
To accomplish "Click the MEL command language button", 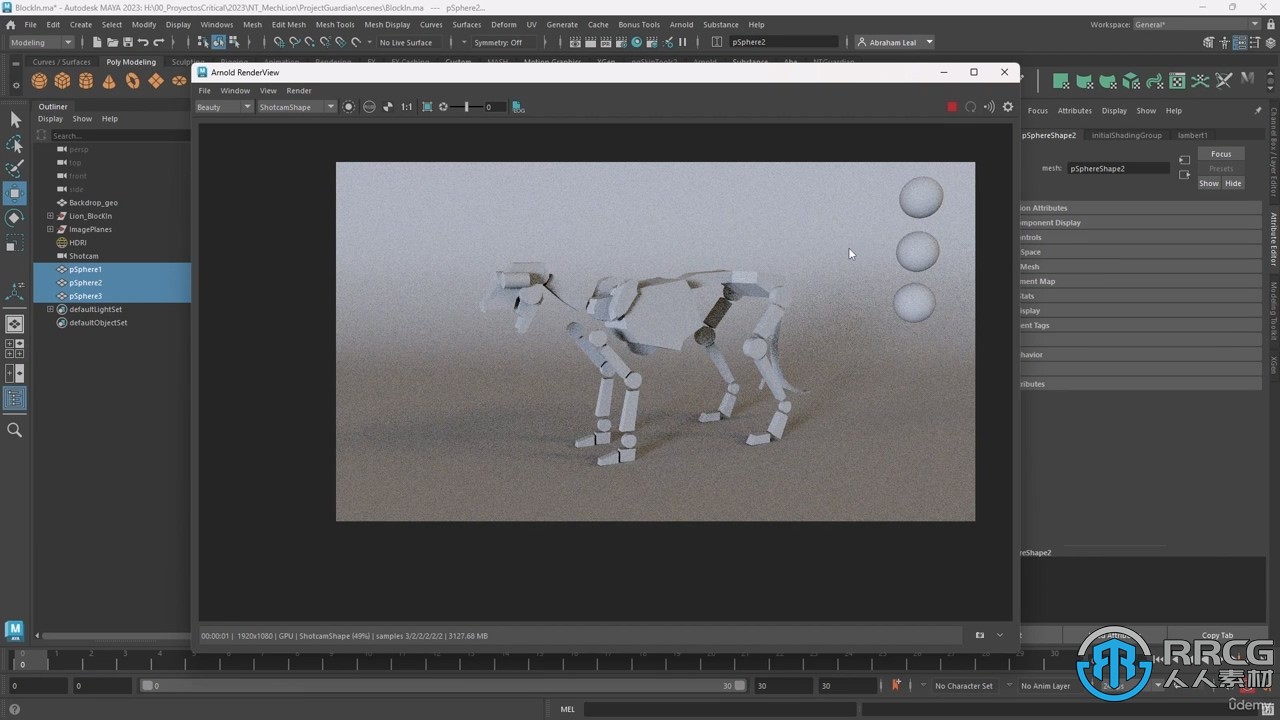I will click(567, 709).
